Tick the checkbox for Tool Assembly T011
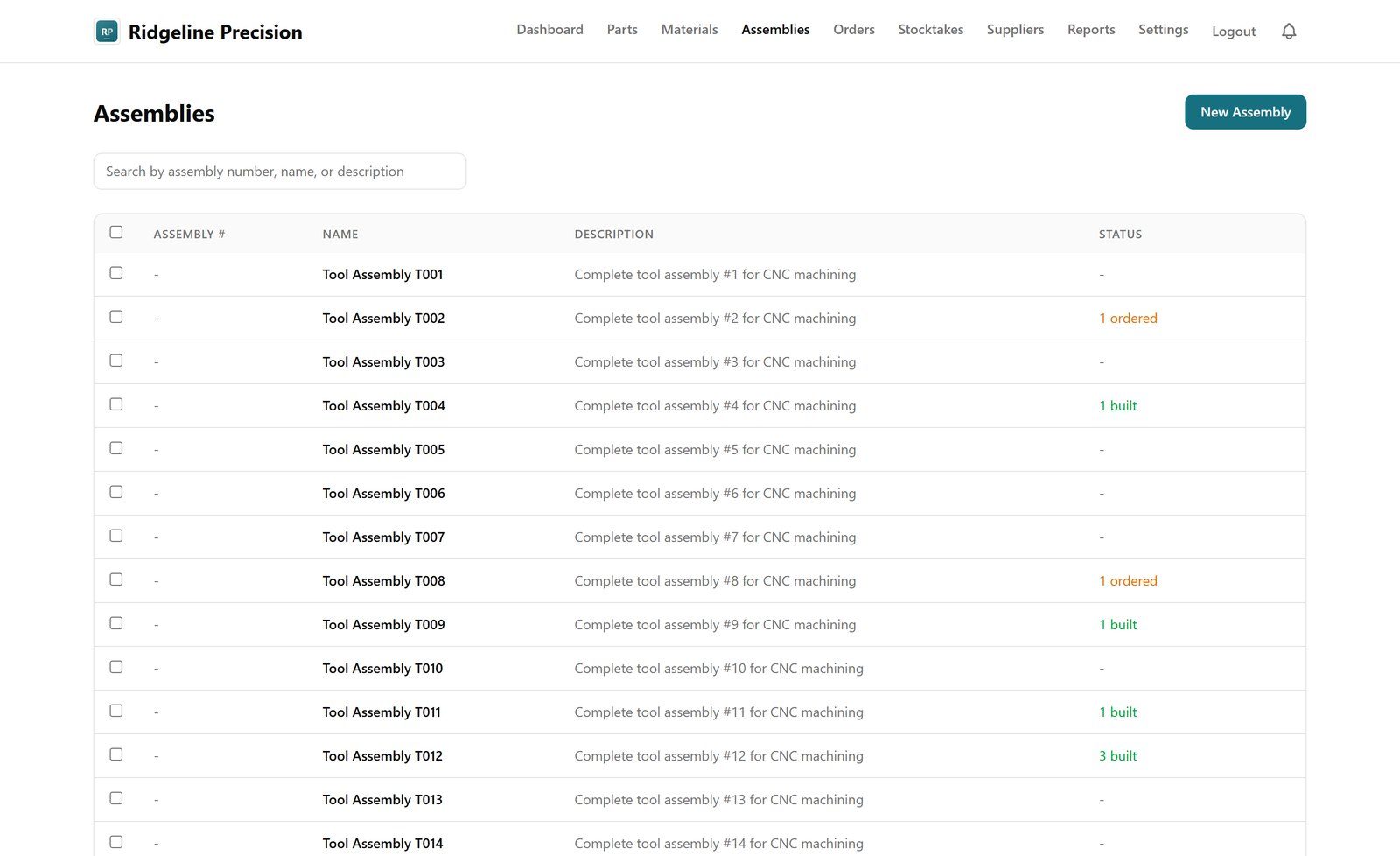 [116, 711]
